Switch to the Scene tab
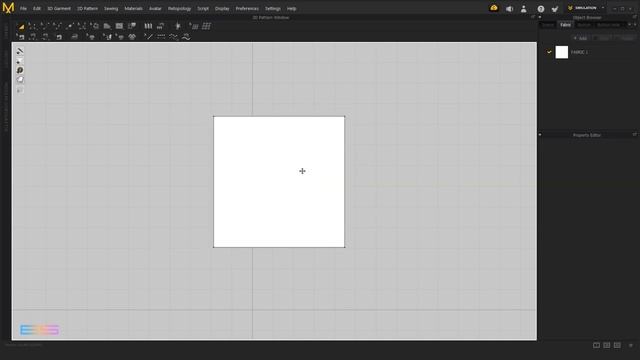This screenshot has width=640, height=360. (x=548, y=25)
